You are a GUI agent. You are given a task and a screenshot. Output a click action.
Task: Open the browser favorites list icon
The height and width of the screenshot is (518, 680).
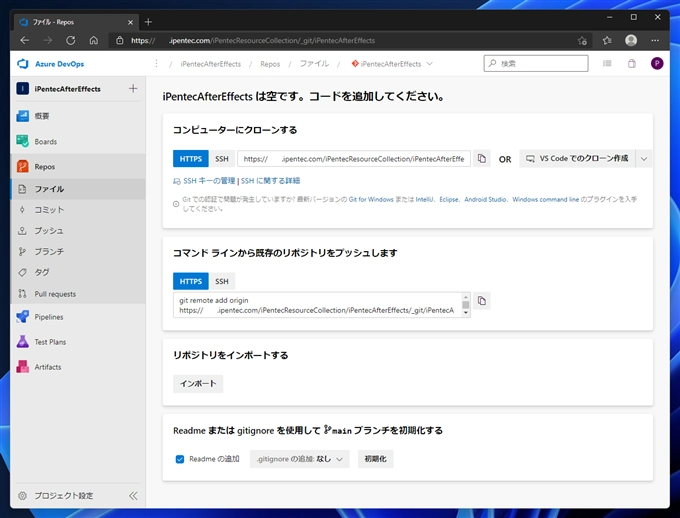[607, 40]
